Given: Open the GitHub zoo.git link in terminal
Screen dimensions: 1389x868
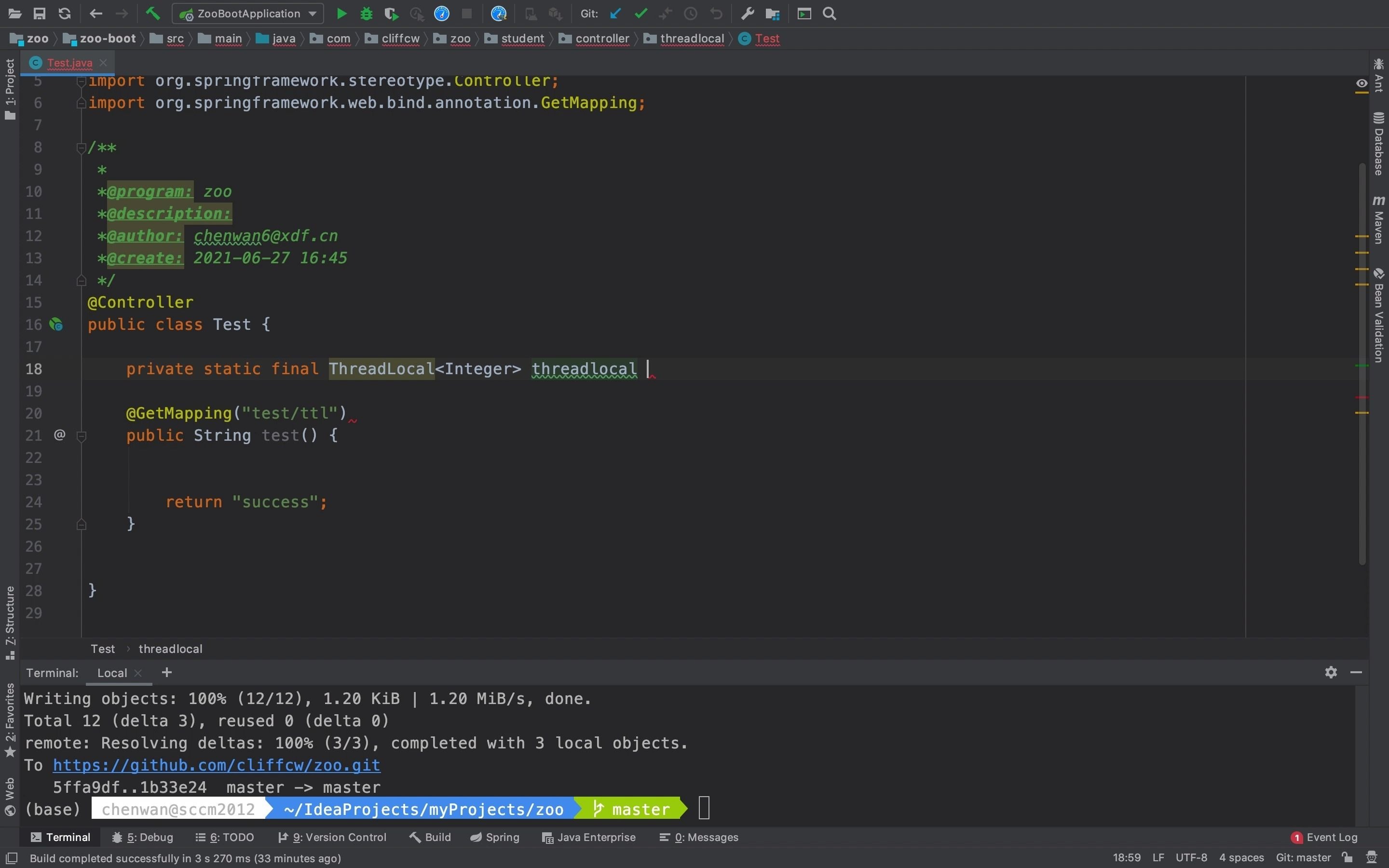Looking at the screenshot, I should pyautogui.click(x=217, y=765).
